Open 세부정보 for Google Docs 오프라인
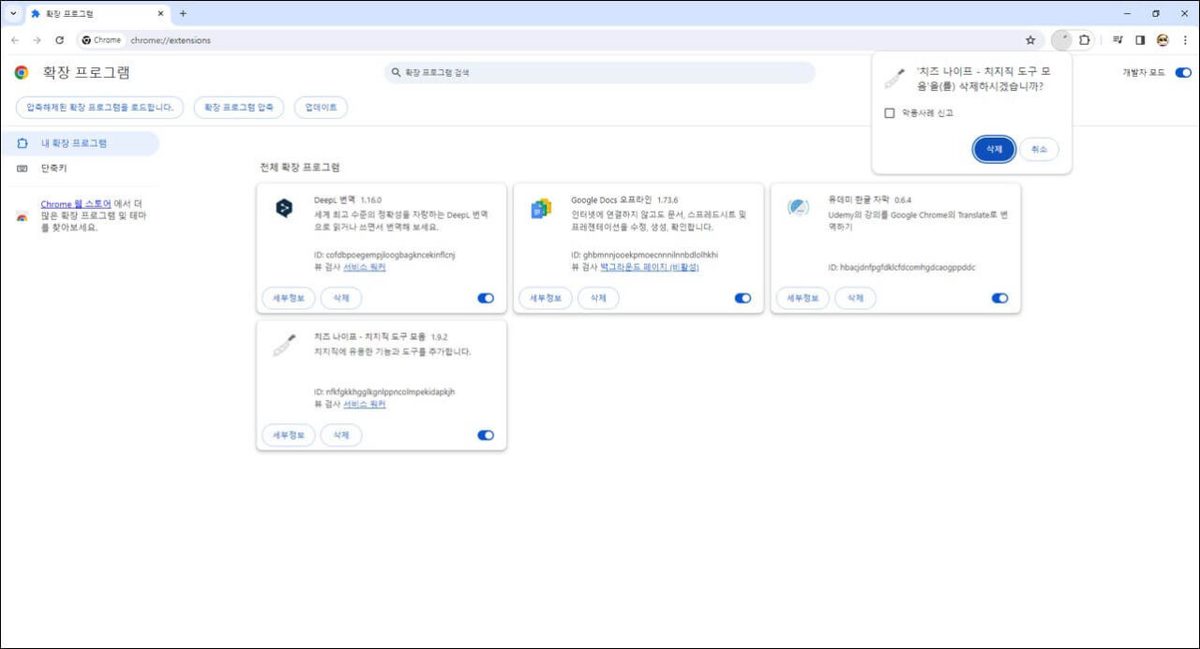The width and height of the screenshot is (1200, 649). tap(545, 298)
